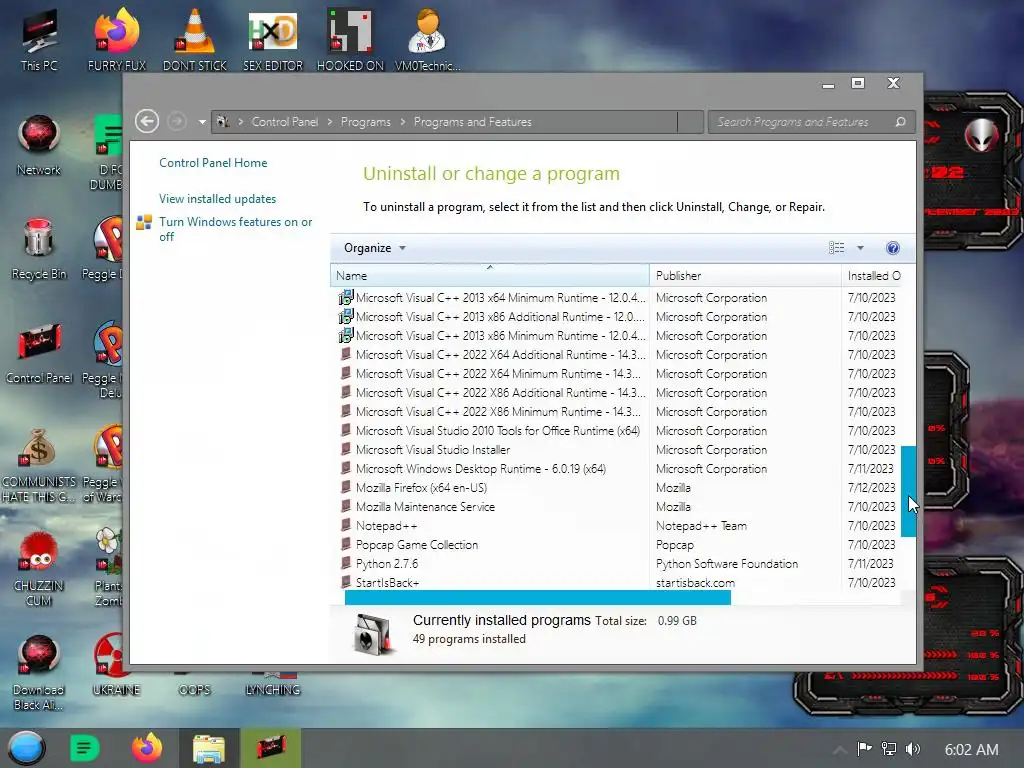Open the recent locations dropdown arrow
Screen dimensions: 1024x768
pyautogui.click(x=202, y=122)
